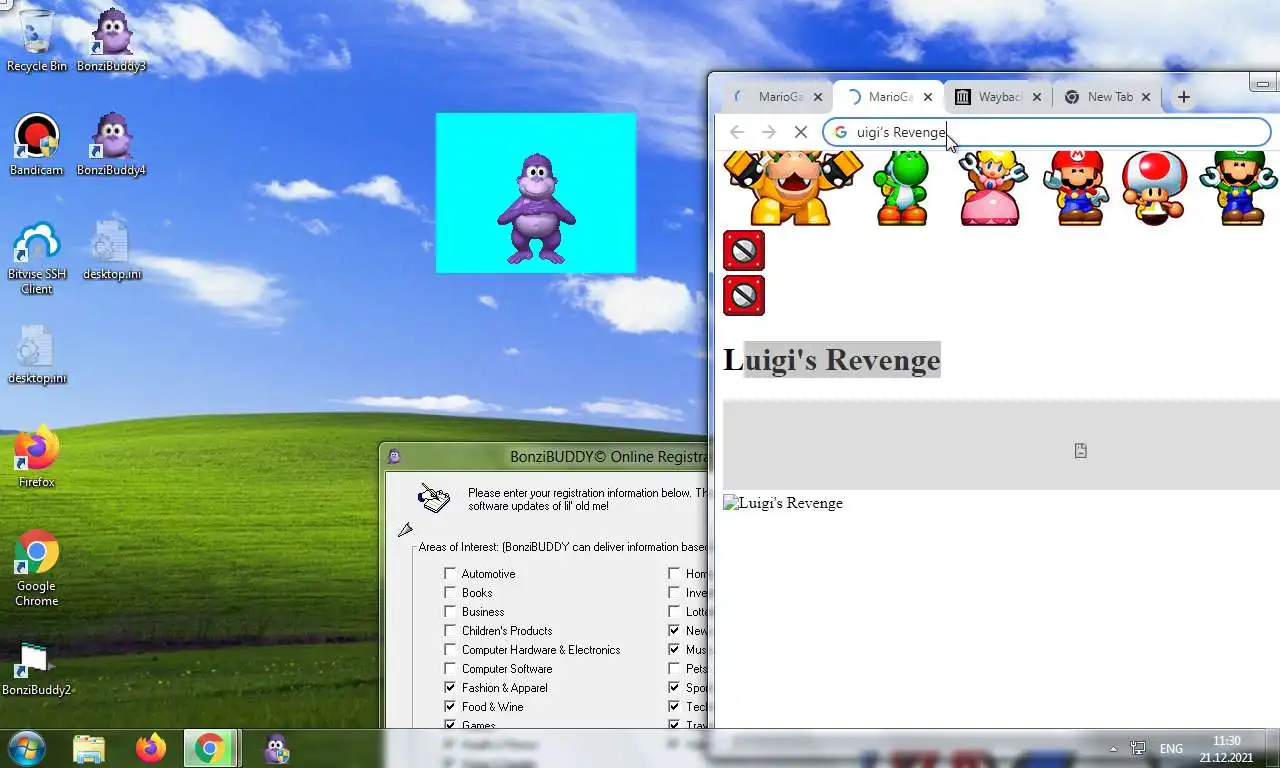Close the Wayback tab
The image size is (1280, 768).
pos(1037,97)
